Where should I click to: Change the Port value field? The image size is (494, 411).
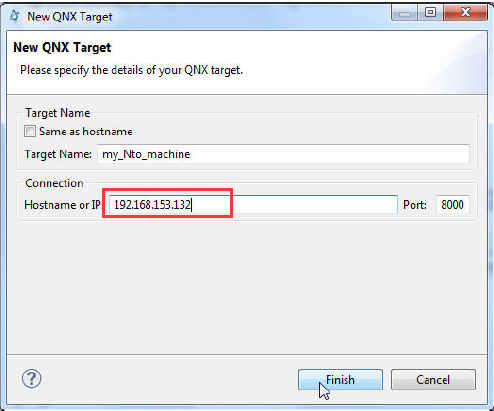pyautogui.click(x=453, y=204)
